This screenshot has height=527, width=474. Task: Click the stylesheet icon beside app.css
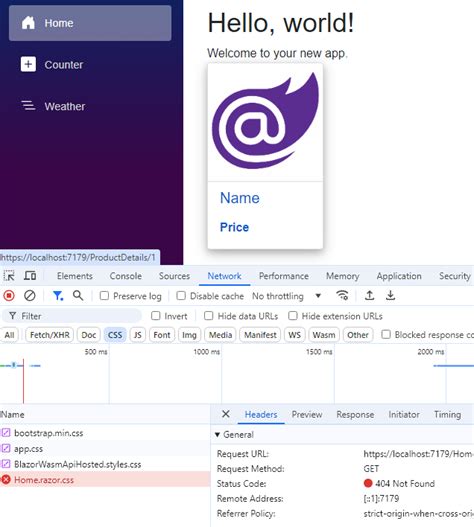pyautogui.click(x=6, y=448)
